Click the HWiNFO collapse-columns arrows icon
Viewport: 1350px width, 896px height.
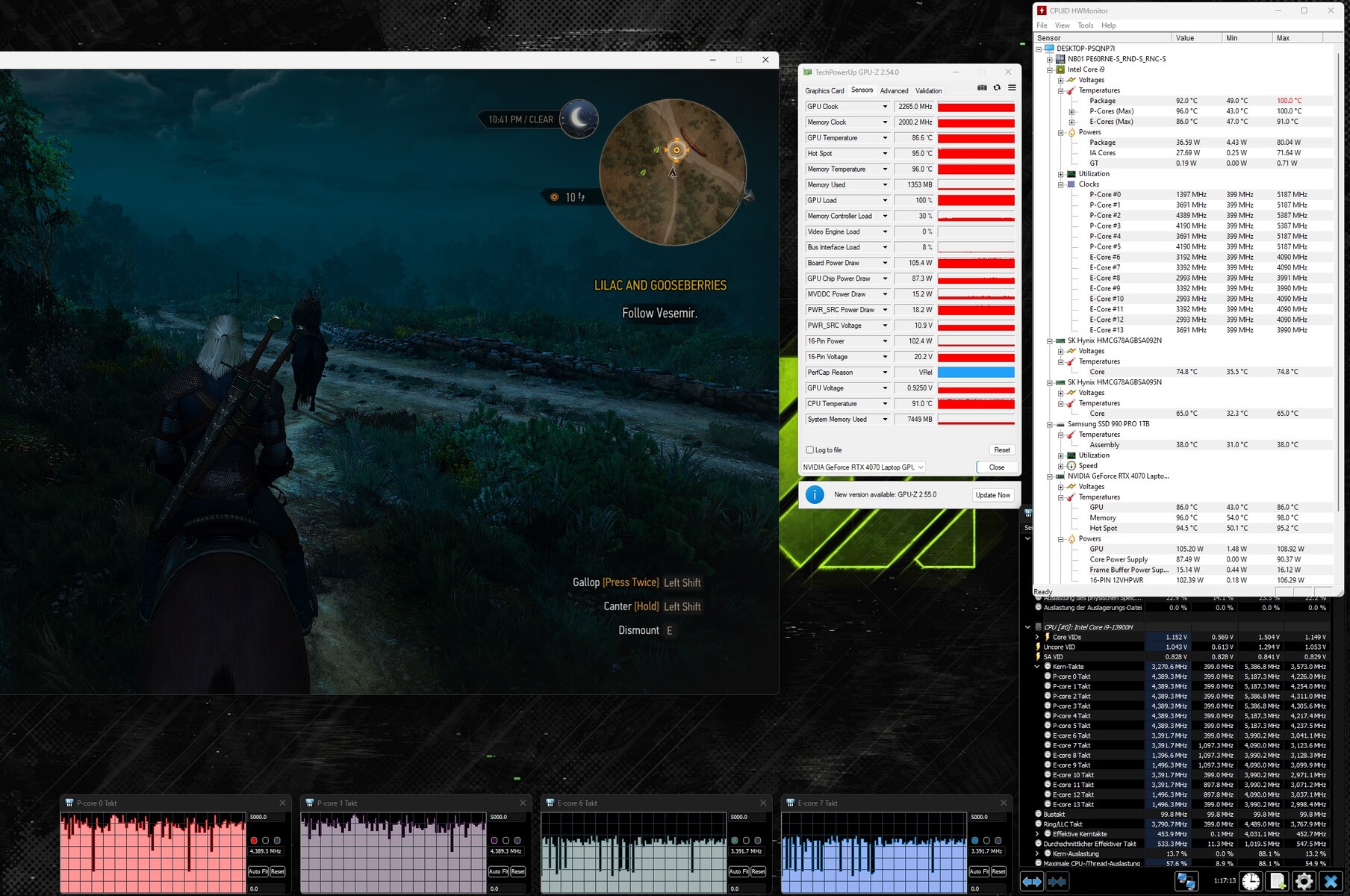pos(1057,882)
